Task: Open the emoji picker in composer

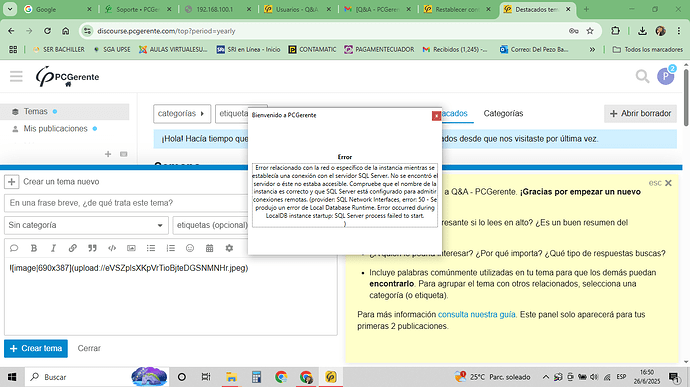Action: pyautogui.click(x=190, y=248)
